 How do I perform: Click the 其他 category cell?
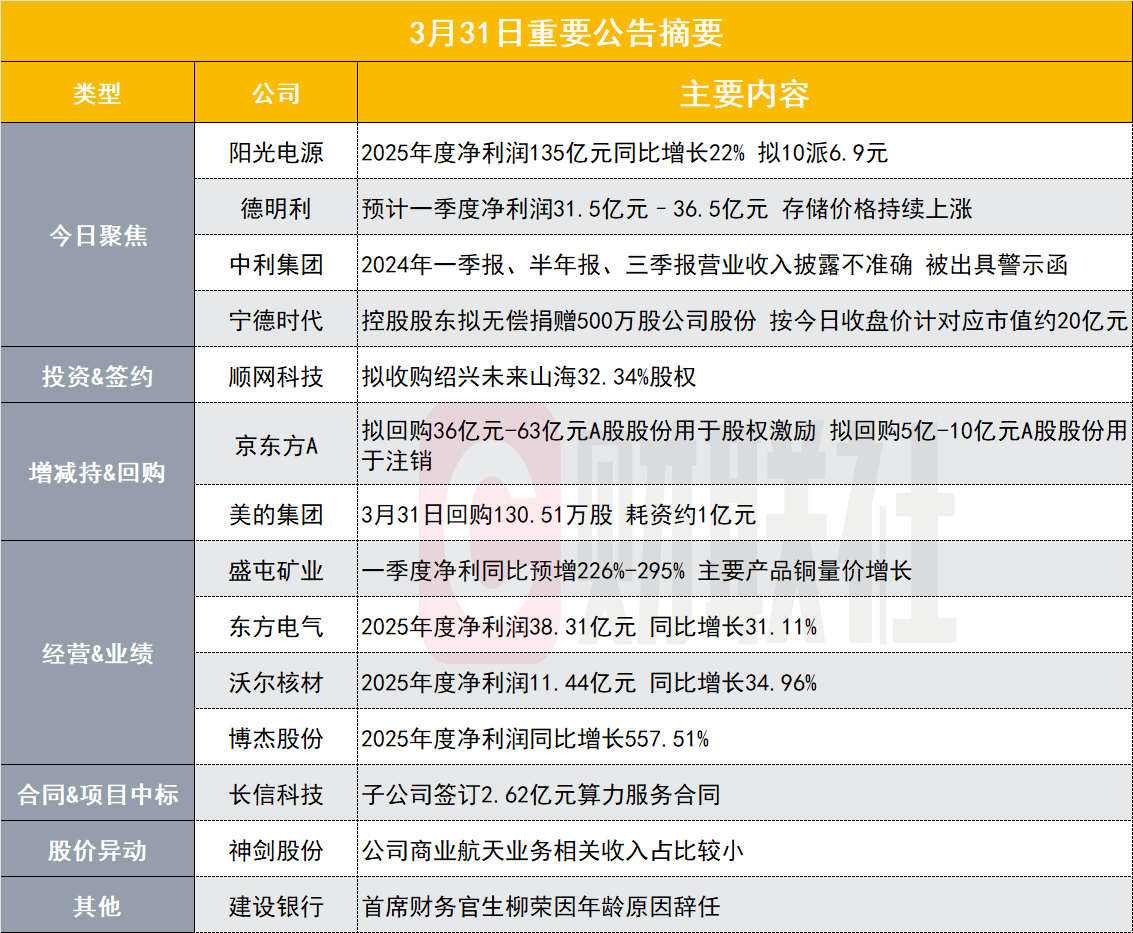pyautogui.click(x=97, y=906)
